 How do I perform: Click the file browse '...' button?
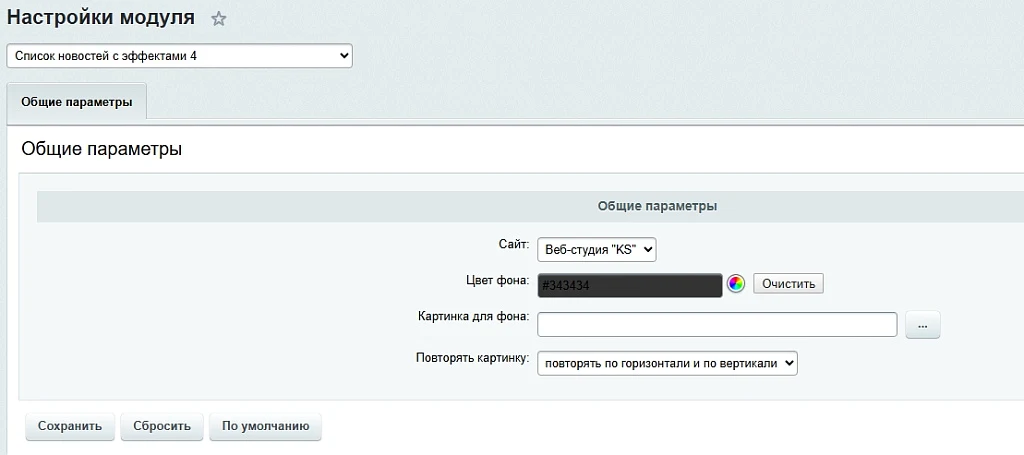922,324
